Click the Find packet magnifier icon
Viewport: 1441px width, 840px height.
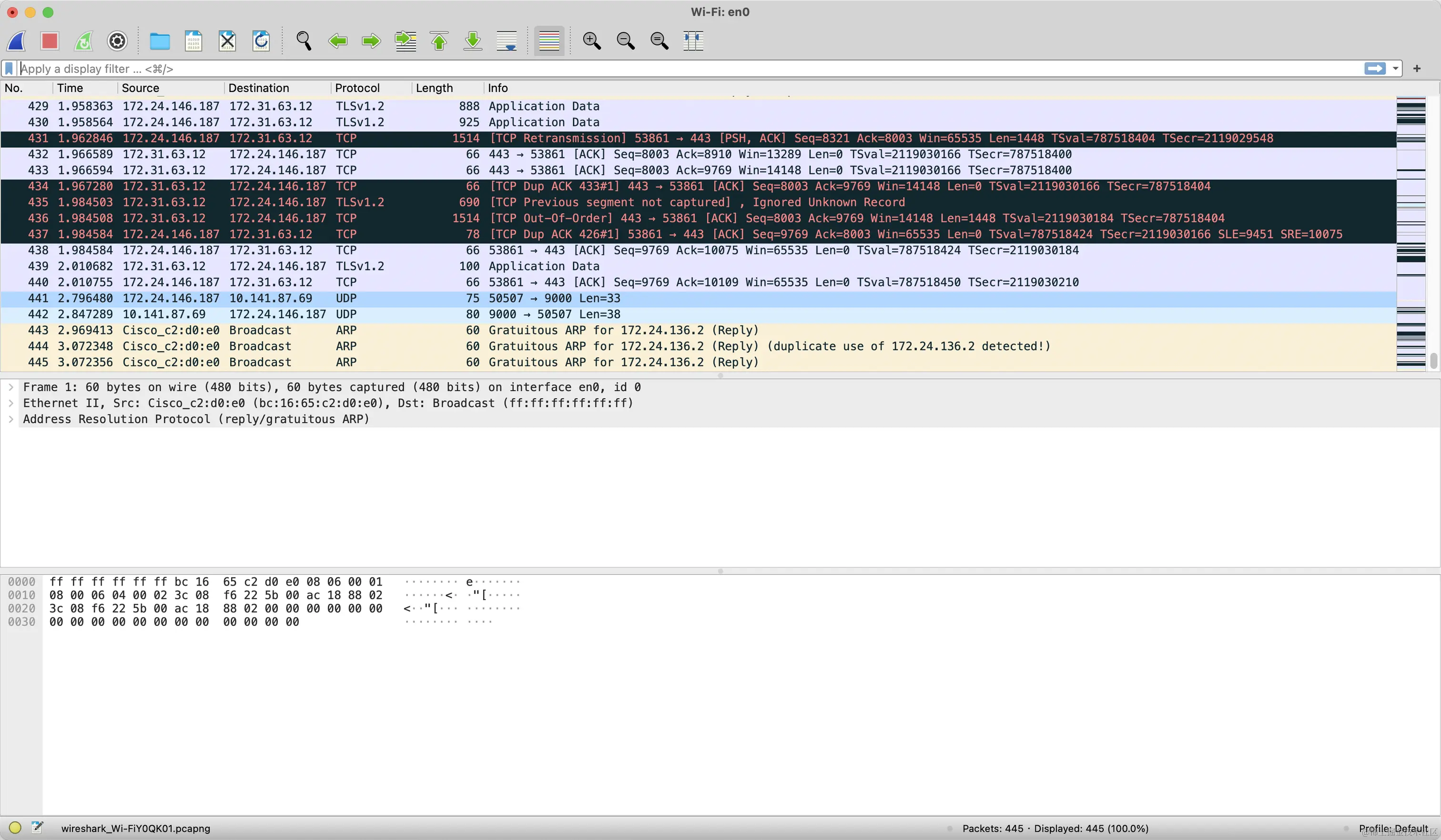coord(304,40)
